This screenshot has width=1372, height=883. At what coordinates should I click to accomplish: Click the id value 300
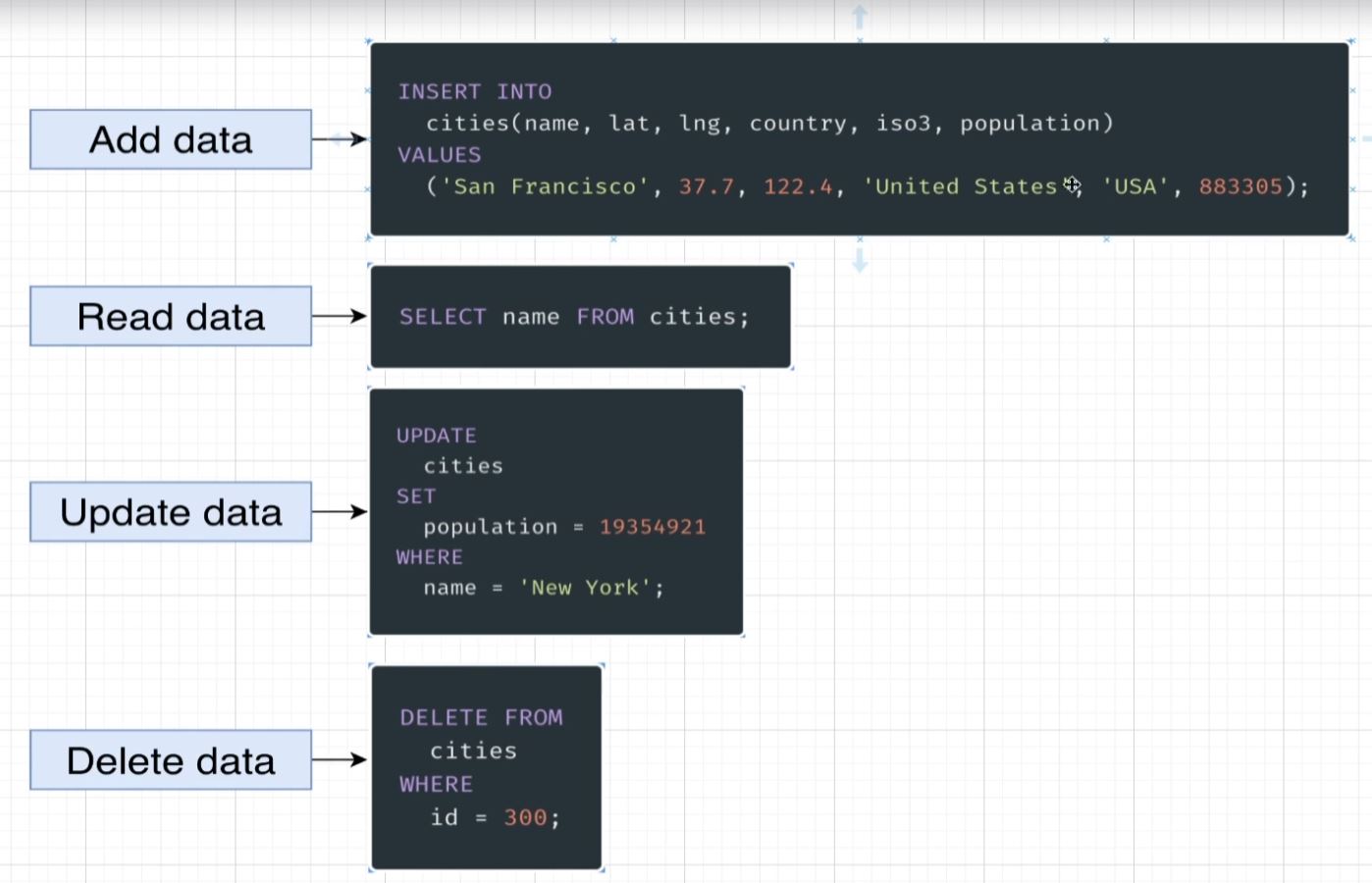[x=525, y=817]
